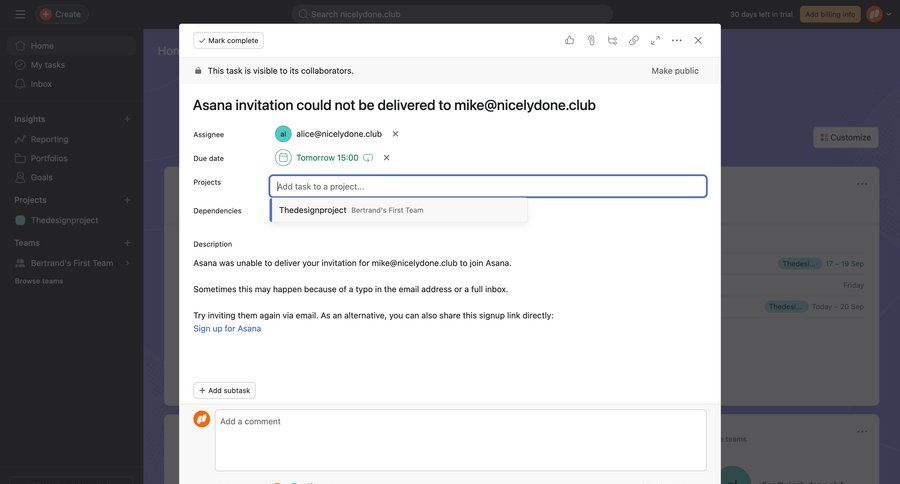This screenshot has width=900, height=484.
Task: Click the 30 days left in trial text
Action: coord(761,14)
